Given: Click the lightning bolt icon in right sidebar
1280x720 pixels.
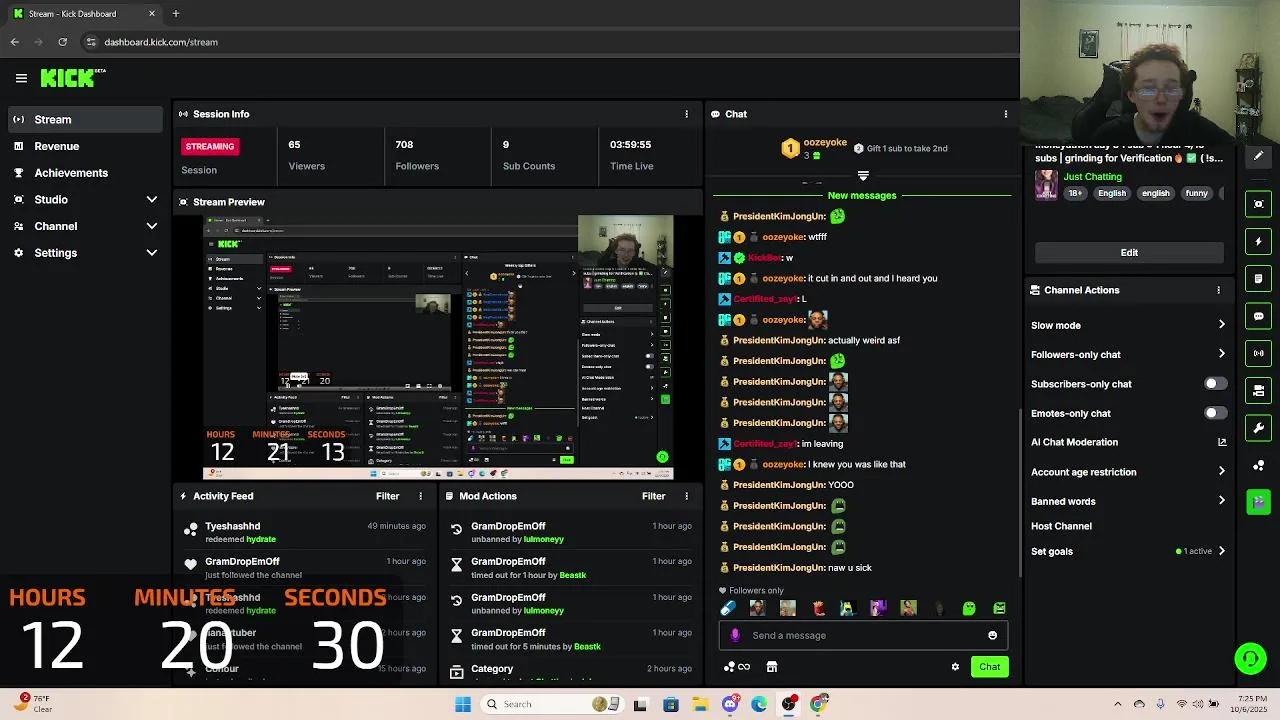Looking at the screenshot, I should pyautogui.click(x=1258, y=242).
